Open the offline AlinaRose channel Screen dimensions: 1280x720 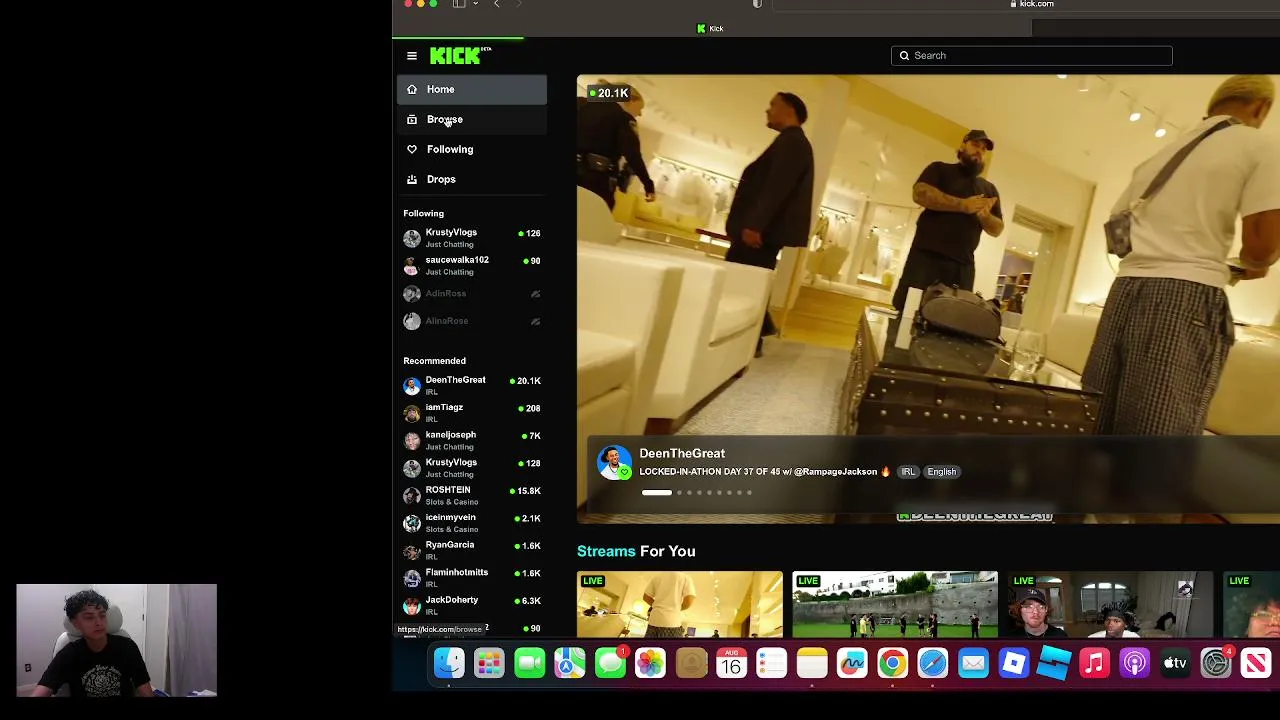pyautogui.click(x=472, y=321)
